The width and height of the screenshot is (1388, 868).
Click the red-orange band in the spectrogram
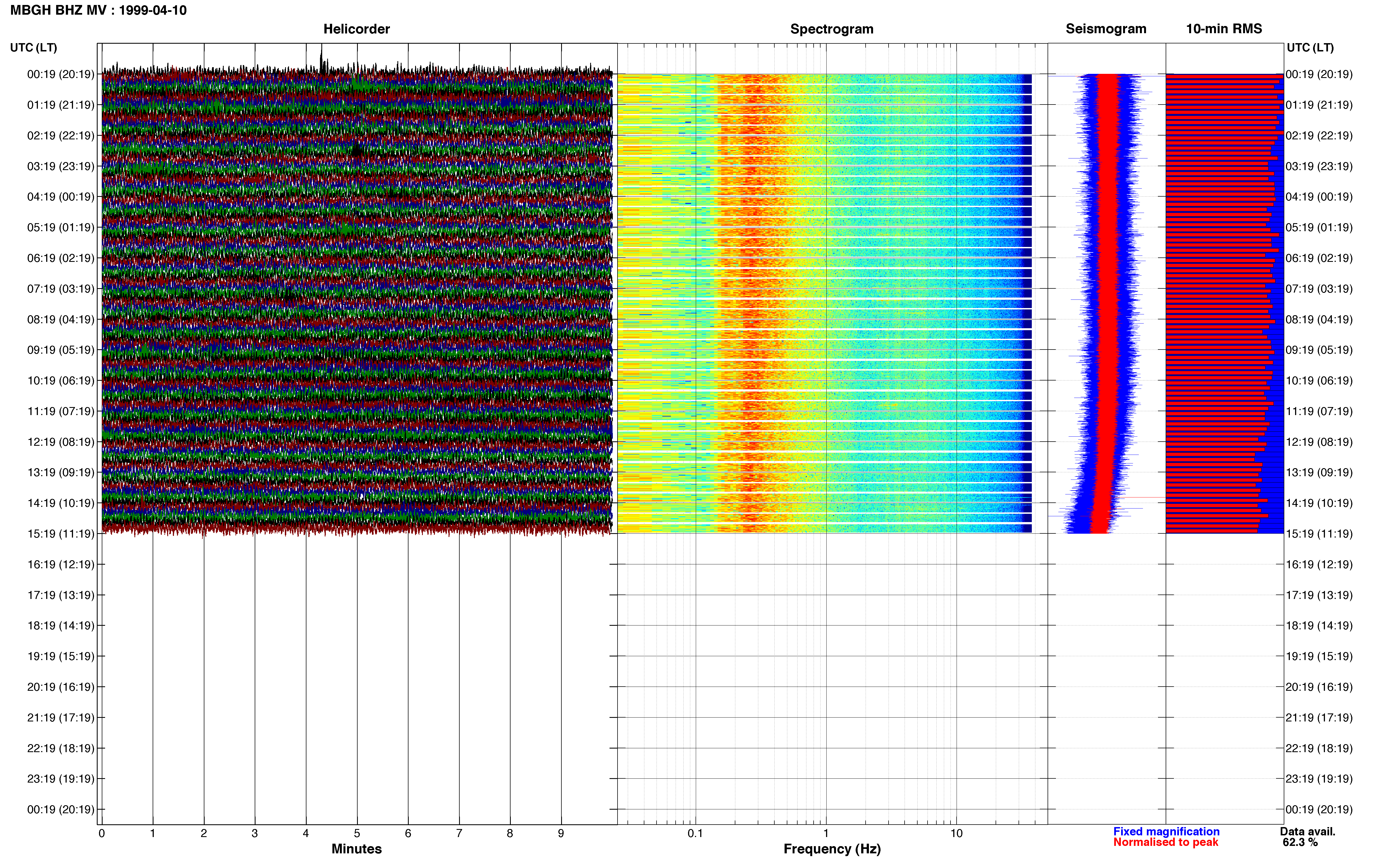(x=752, y=303)
